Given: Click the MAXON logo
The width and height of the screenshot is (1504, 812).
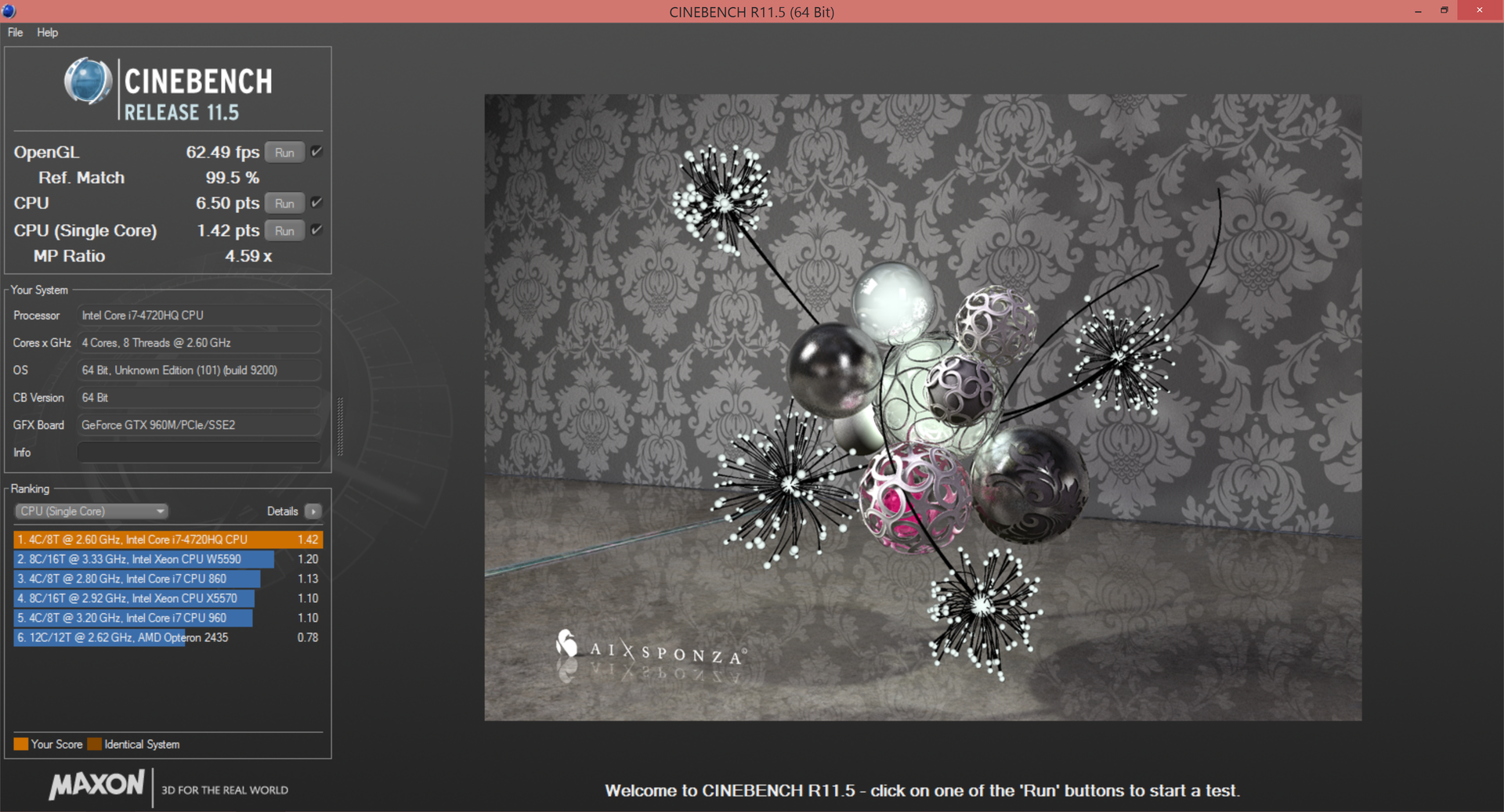Looking at the screenshot, I should click(x=97, y=785).
